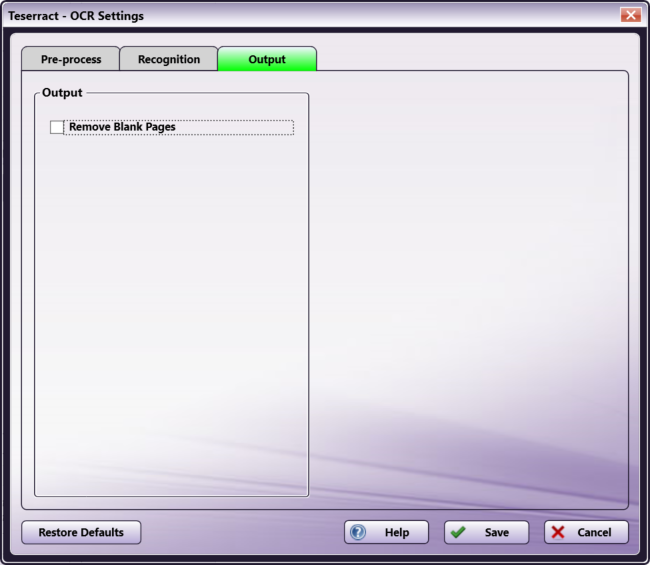Open the Recognition tab

click(x=169, y=59)
